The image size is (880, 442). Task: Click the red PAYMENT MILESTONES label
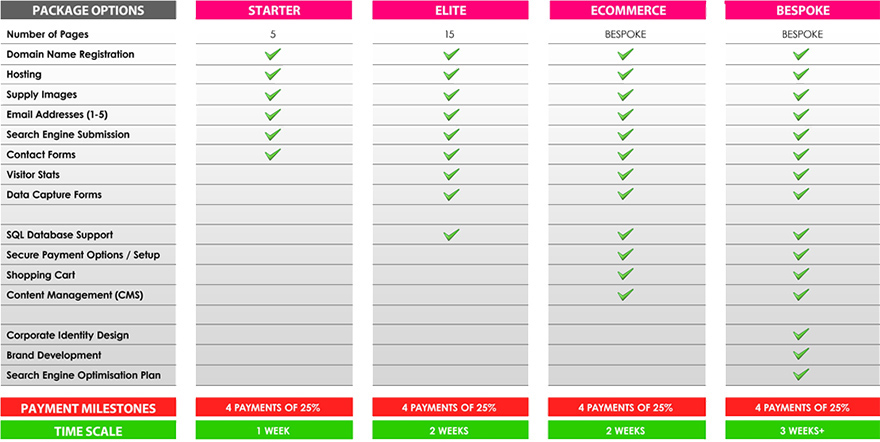tap(88, 408)
